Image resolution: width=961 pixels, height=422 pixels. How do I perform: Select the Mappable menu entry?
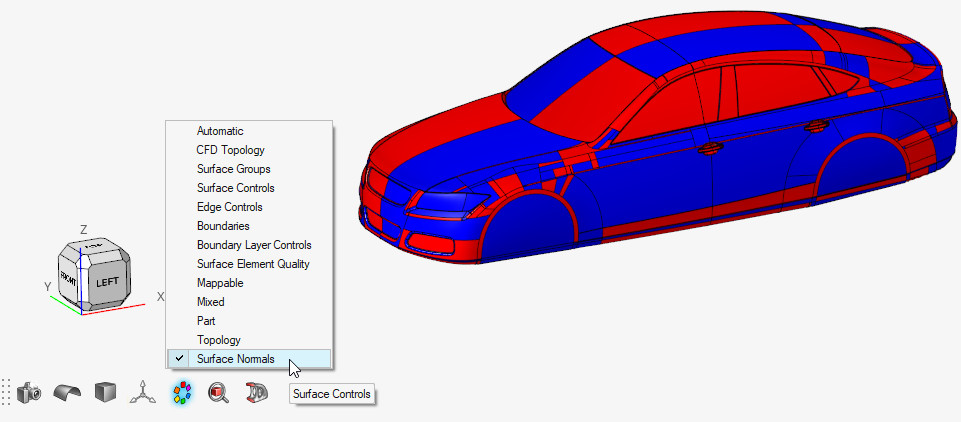click(x=220, y=283)
